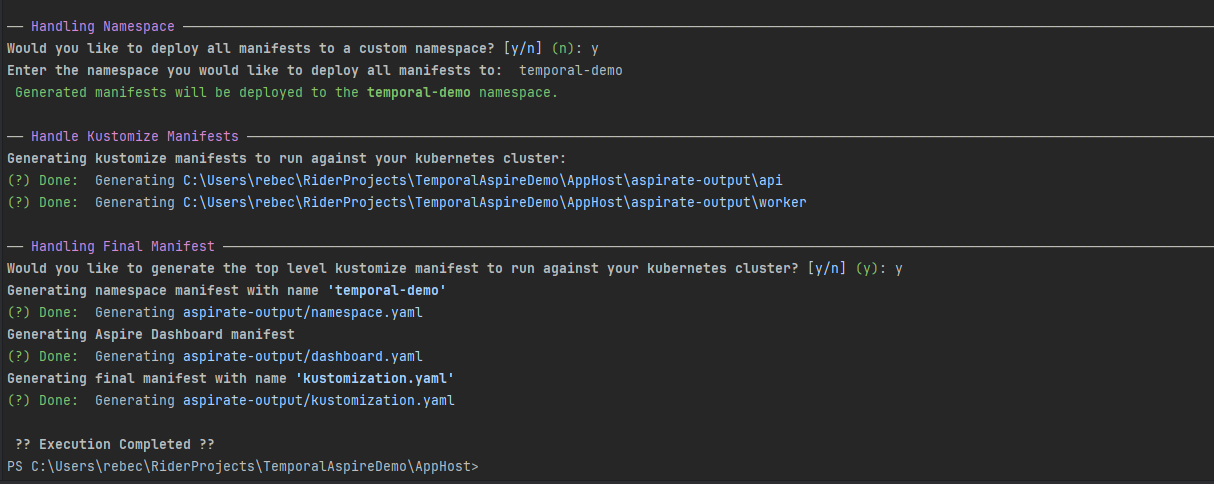Click 'Generating namespace manifest with name' line
This screenshot has height=484, width=1214.
[226, 290]
